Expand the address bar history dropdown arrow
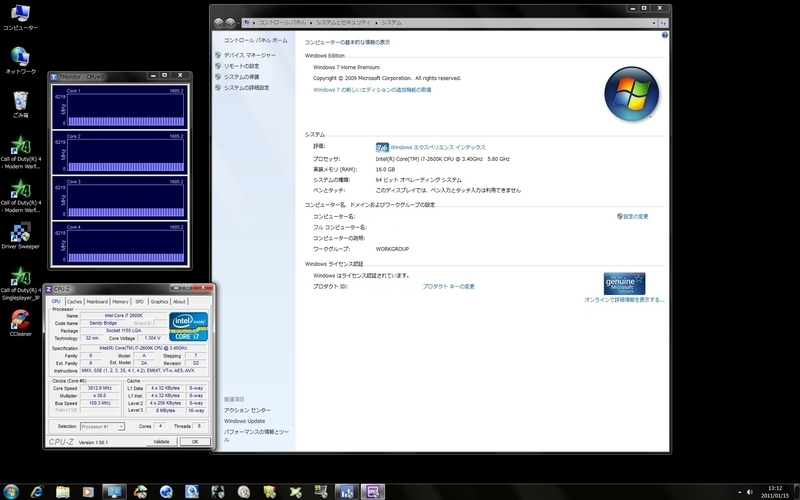This screenshot has width=800, height=500. point(654,23)
